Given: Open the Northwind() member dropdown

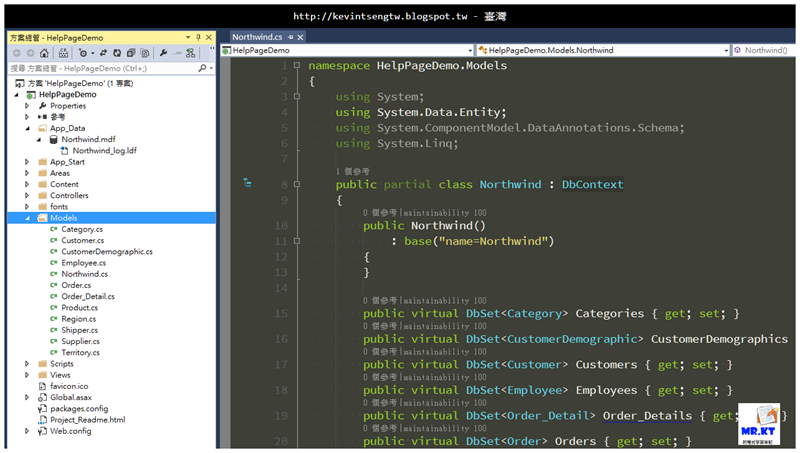Looking at the screenshot, I should coord(764,50).
